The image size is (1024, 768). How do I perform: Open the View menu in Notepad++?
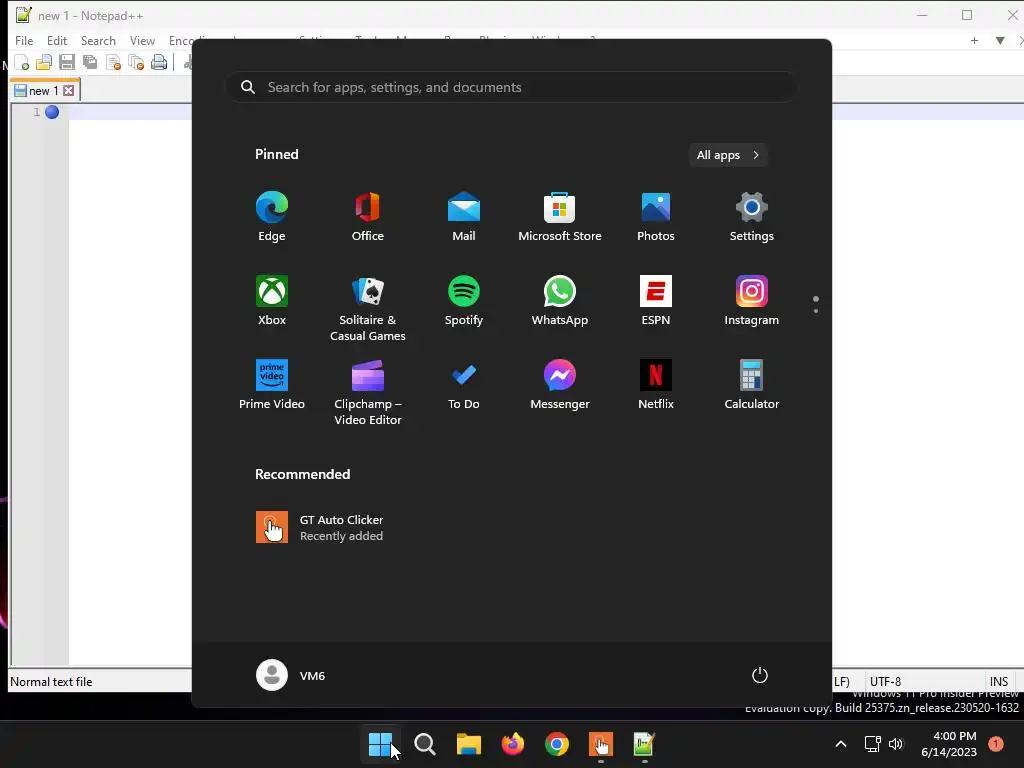tap(142, 40)
